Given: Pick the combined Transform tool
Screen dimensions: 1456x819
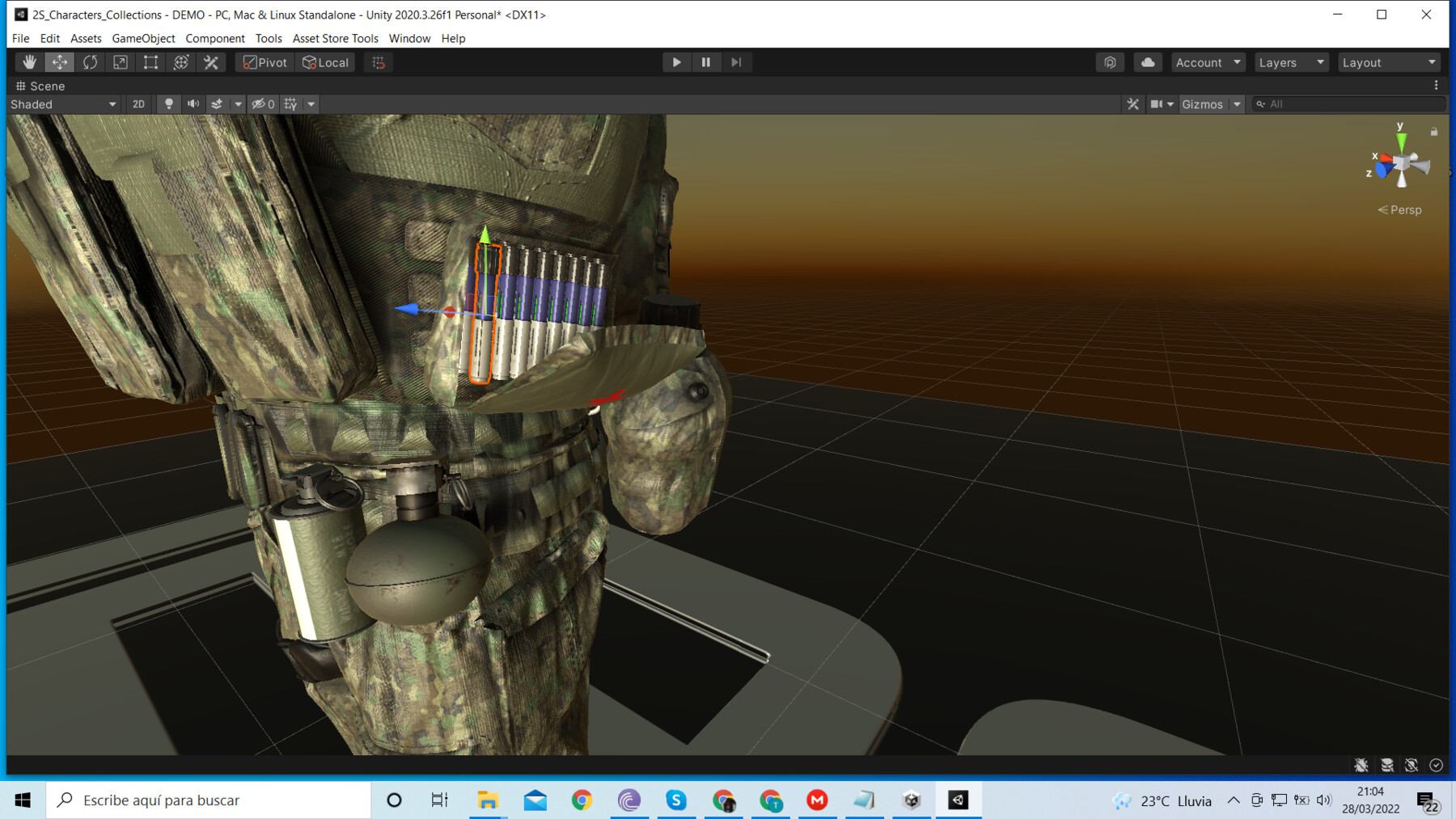Looking at the screenshot, I should point(181,62).
